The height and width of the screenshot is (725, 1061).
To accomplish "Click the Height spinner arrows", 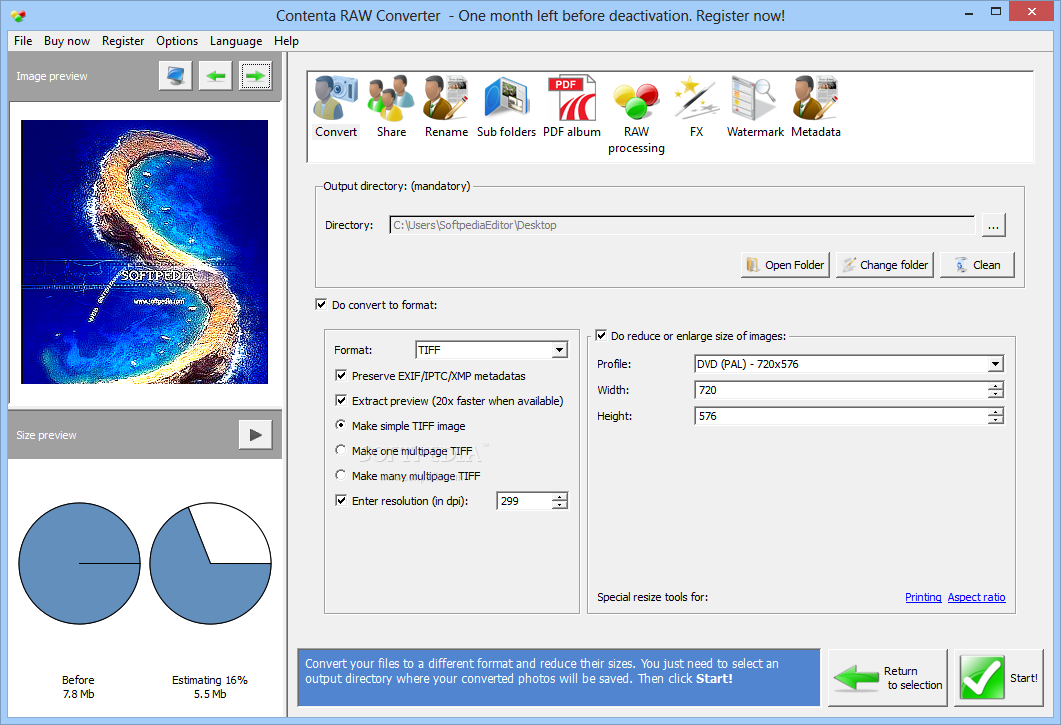I will [995, 416].
